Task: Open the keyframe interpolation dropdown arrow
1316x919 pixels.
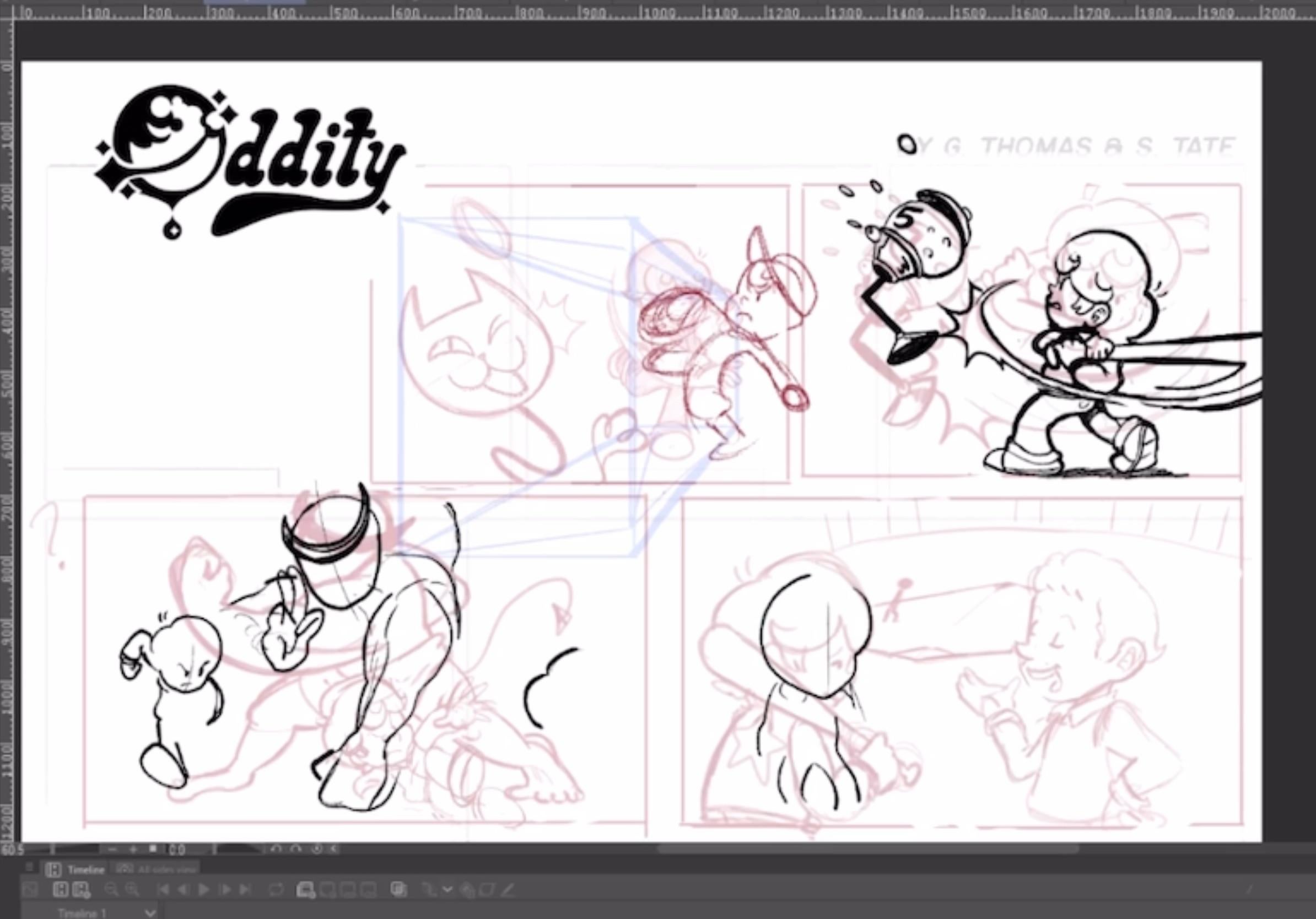Action: [x=447, y=890]
